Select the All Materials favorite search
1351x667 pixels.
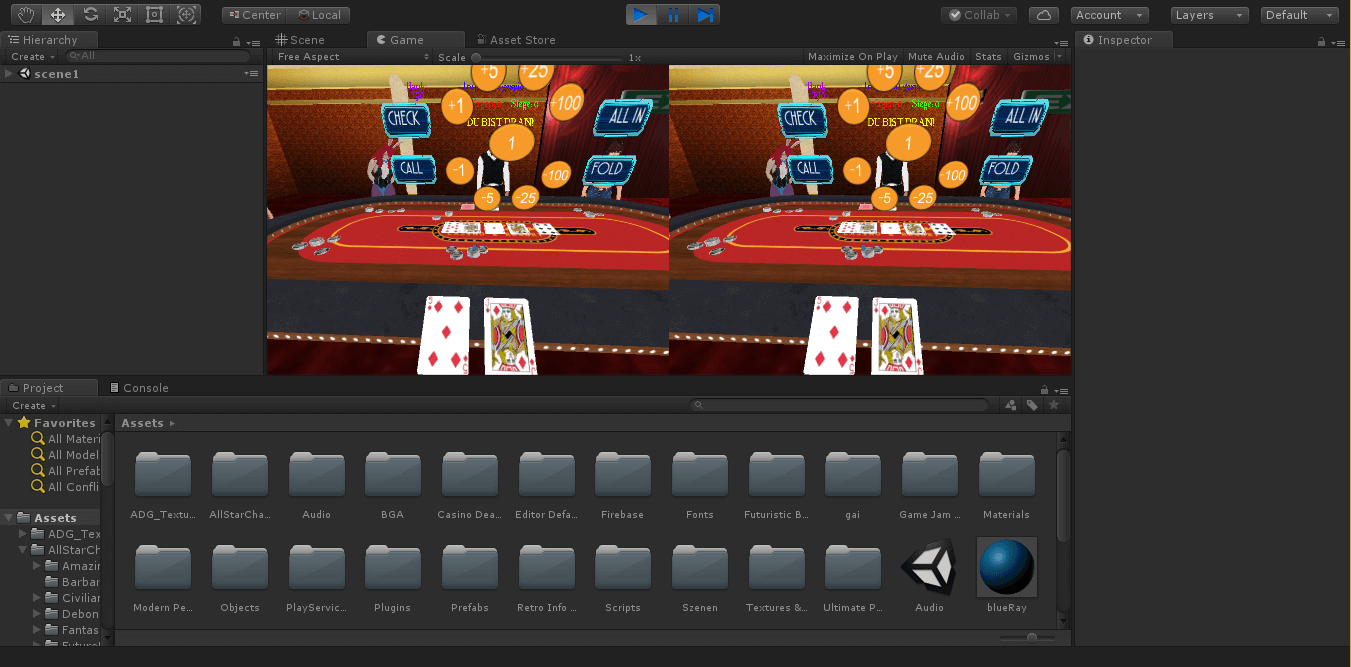click(66, 439)
